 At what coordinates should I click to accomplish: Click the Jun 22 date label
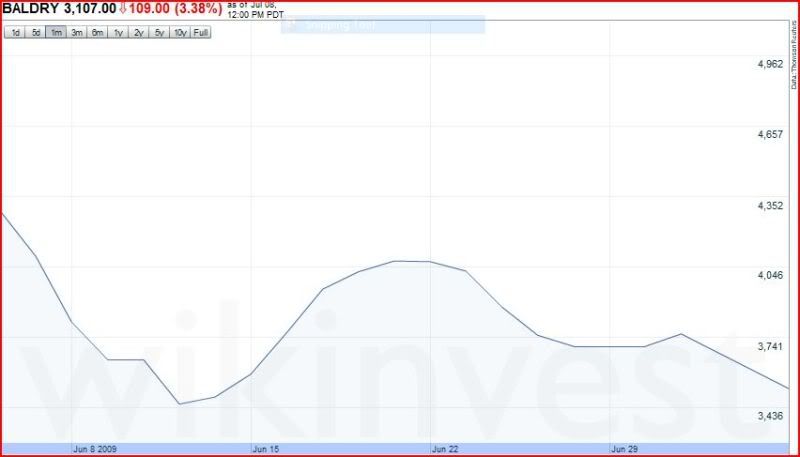pyautogui.click(x=445, y=449)
